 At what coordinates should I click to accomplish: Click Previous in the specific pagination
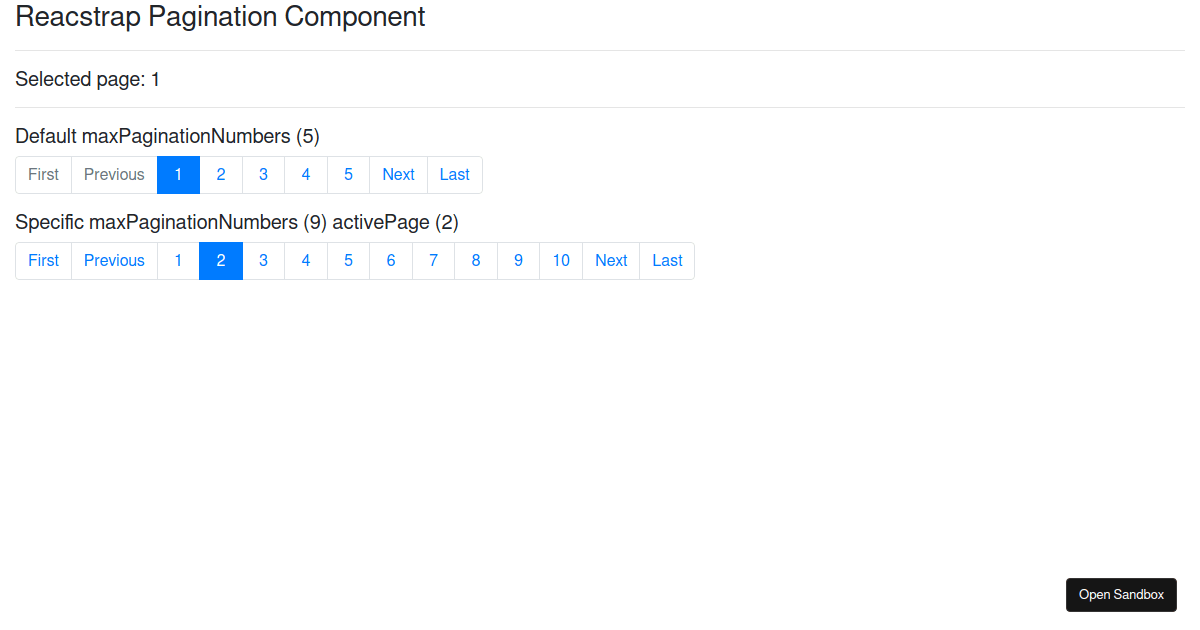114,260
